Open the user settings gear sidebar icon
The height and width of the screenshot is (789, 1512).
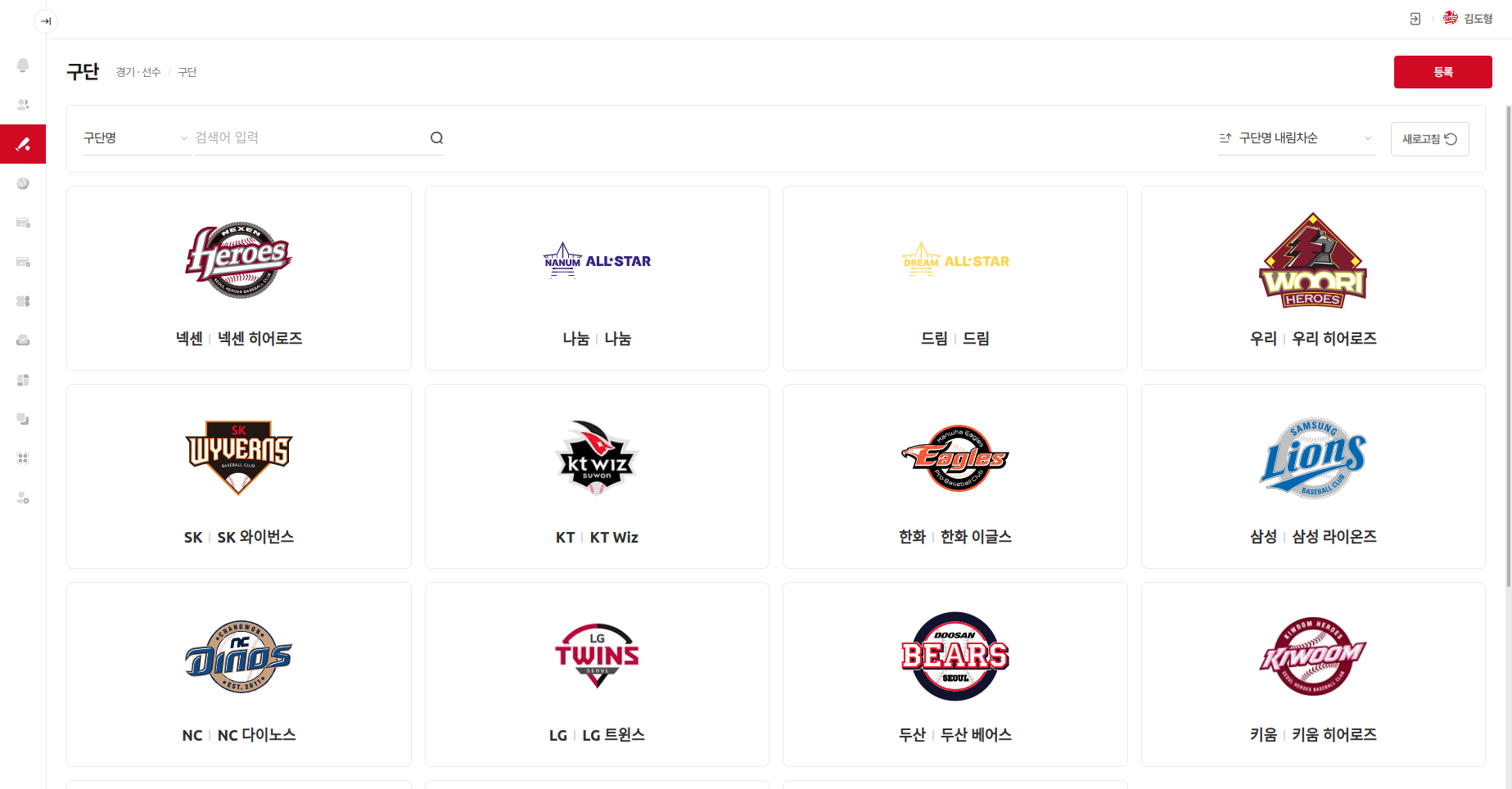(x=23, y=498)
